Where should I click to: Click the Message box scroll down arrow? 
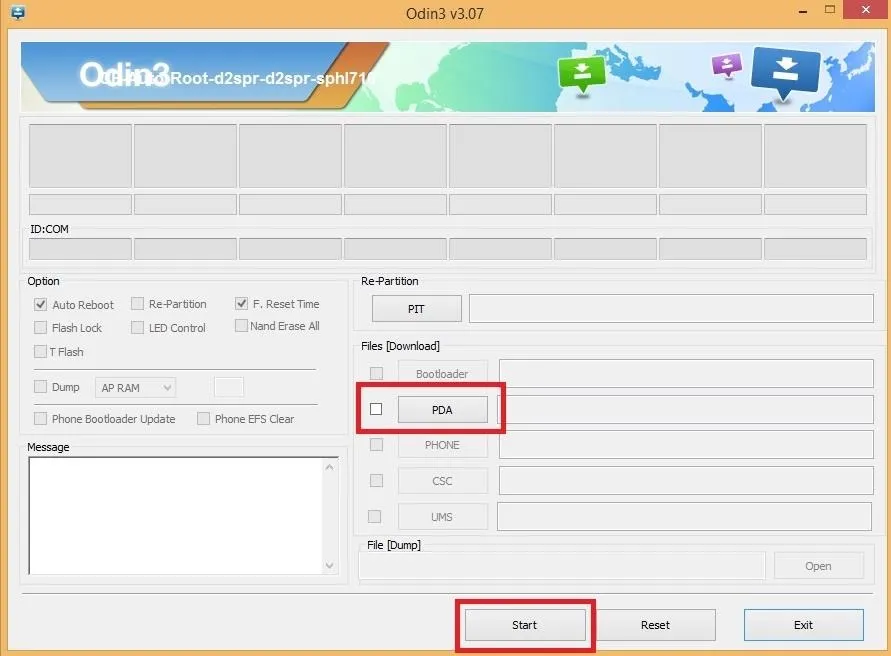coord(330,566)
